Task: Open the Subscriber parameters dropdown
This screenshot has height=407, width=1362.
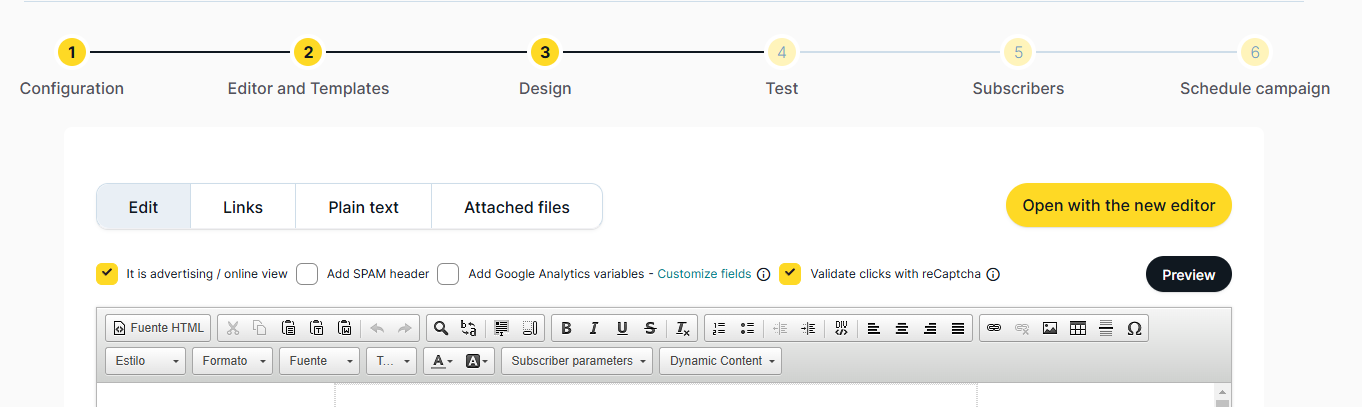Action: [x=577, y=361]
